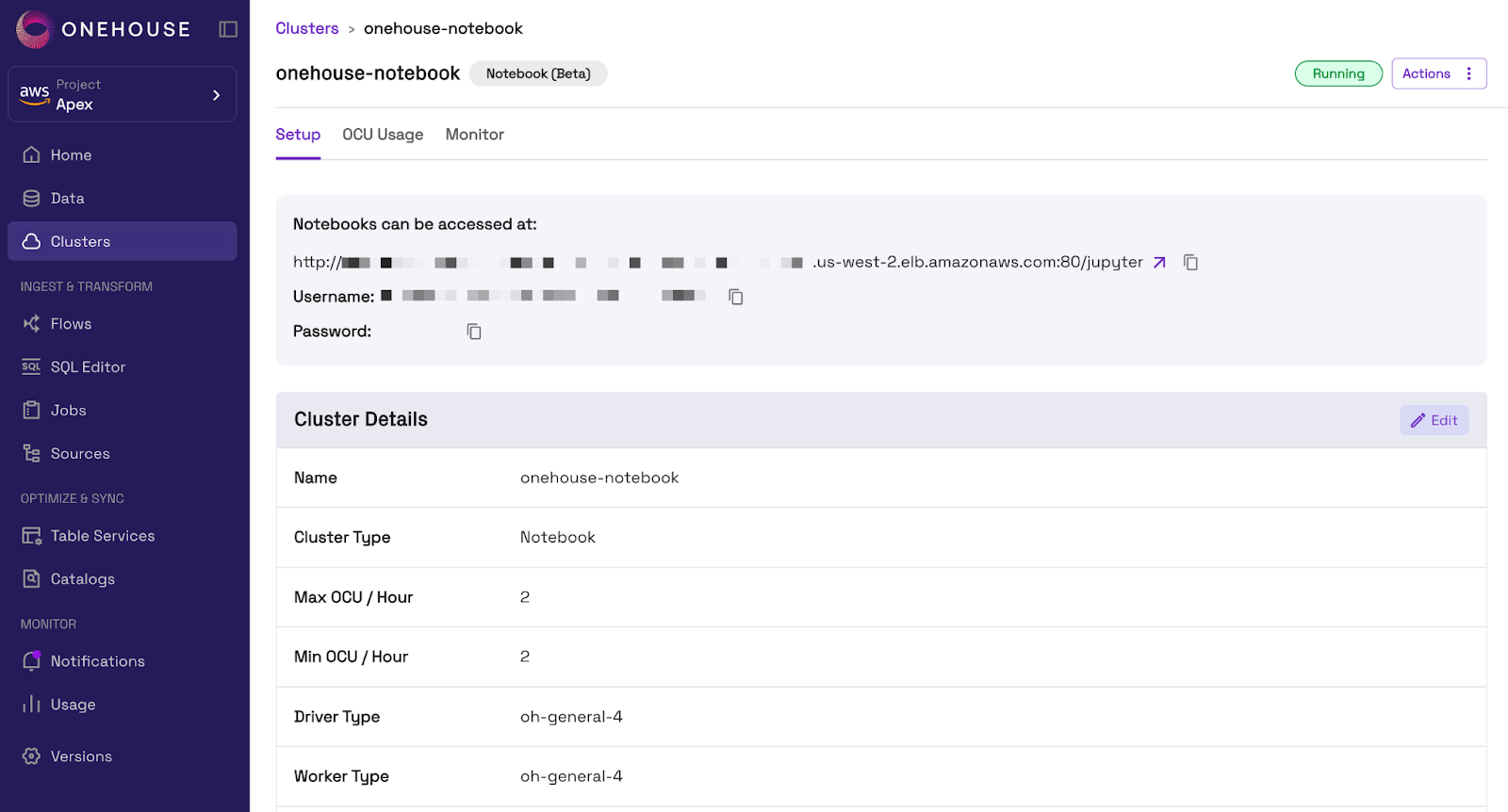Navigate to the Jobs page
The width and height of the screenshot is (1508, 812).
(x=68, y=410)
